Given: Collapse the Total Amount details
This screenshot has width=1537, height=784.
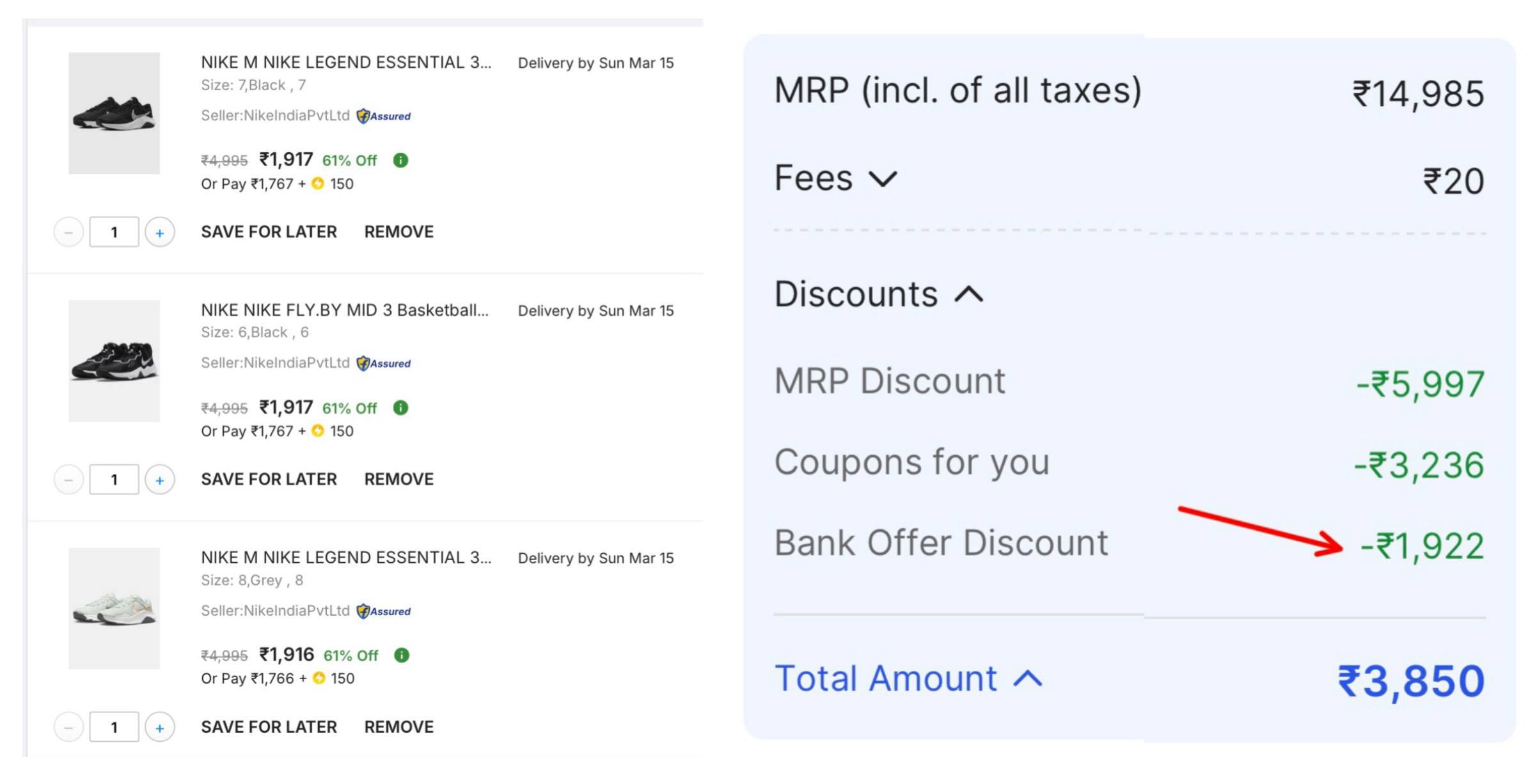Looking at the screenshot, I should (1028, 678).
